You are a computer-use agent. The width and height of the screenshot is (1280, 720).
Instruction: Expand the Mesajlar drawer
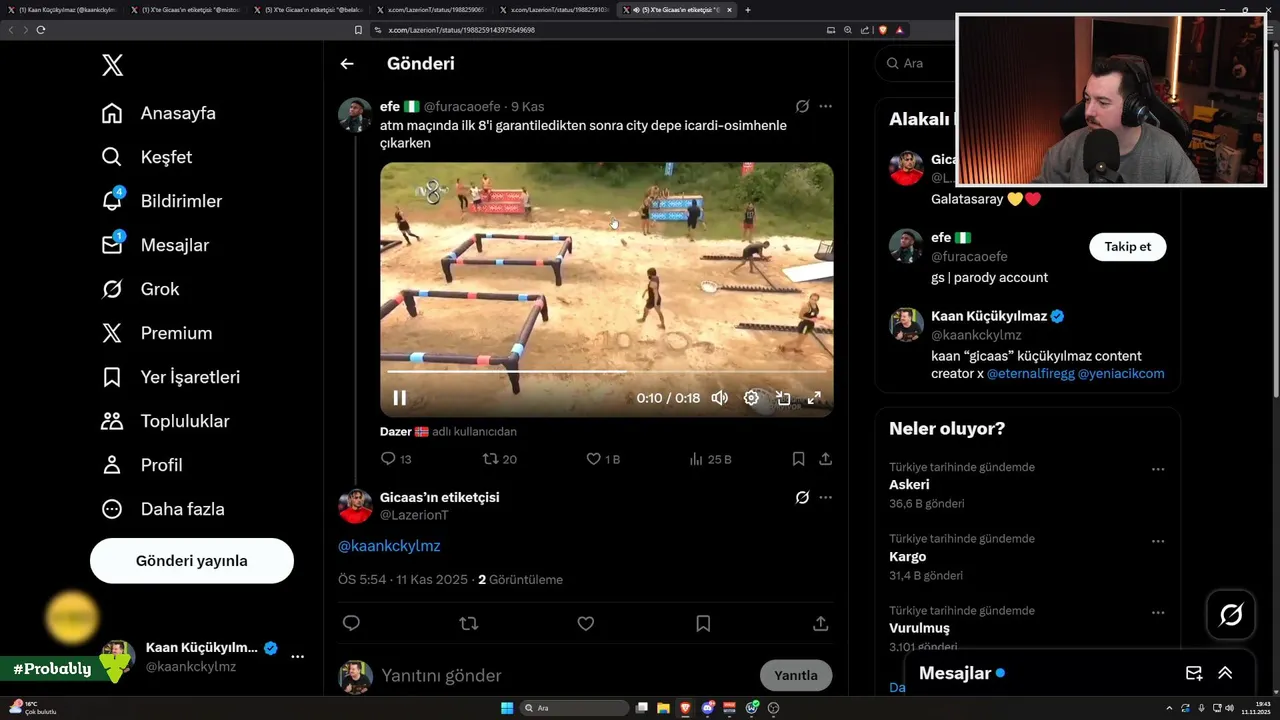(1225, 673)
